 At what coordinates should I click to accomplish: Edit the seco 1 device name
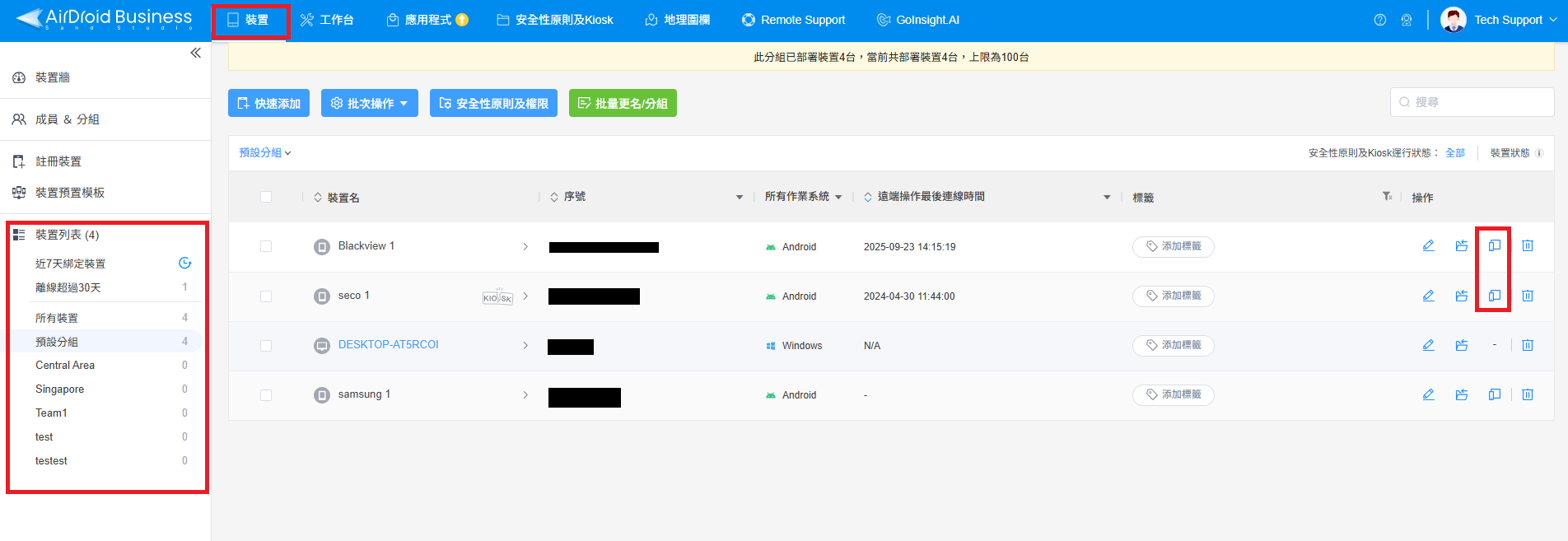click(x=1429, y=296)
